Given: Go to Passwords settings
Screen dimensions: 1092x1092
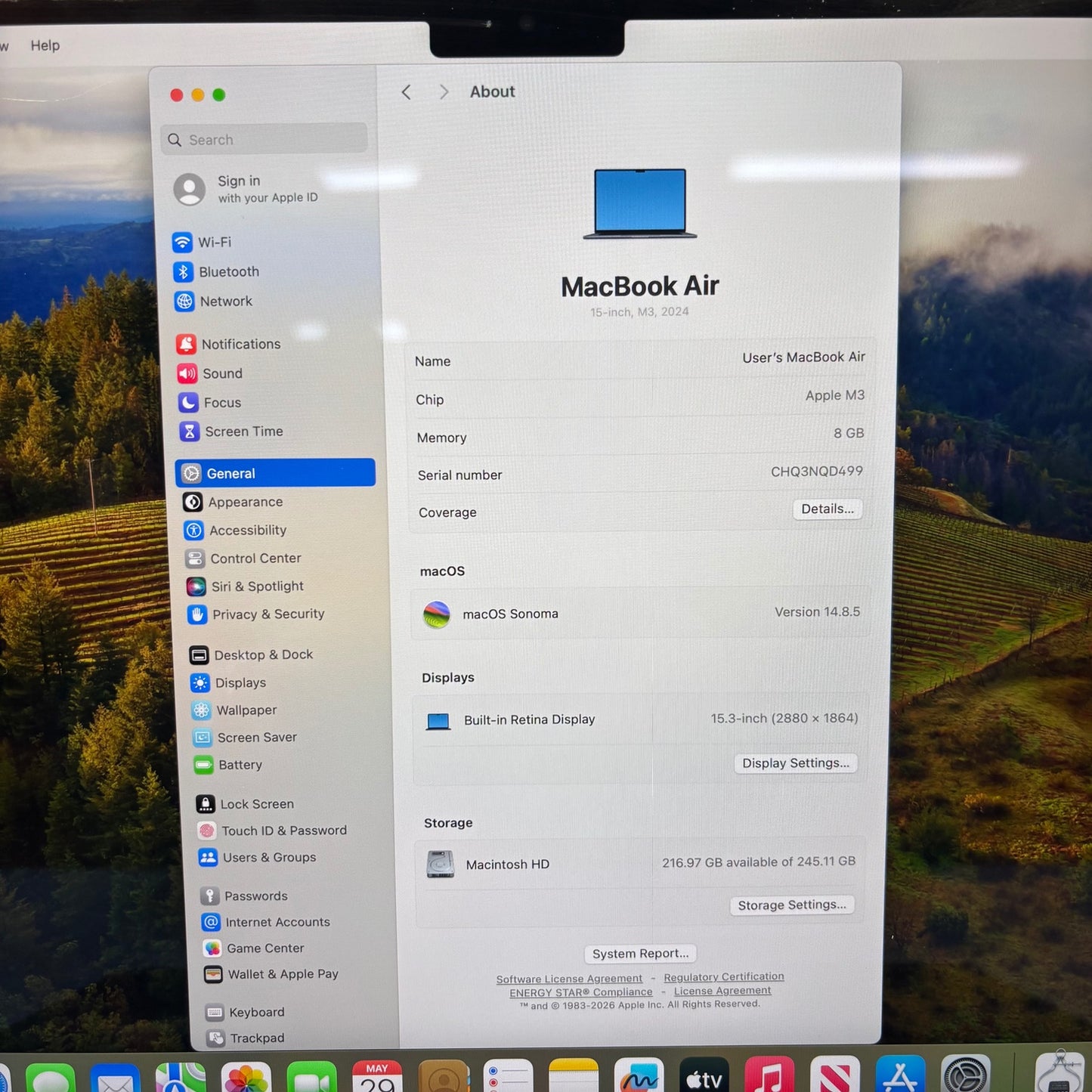Looking at the screenshot, I should click(244, 896).
